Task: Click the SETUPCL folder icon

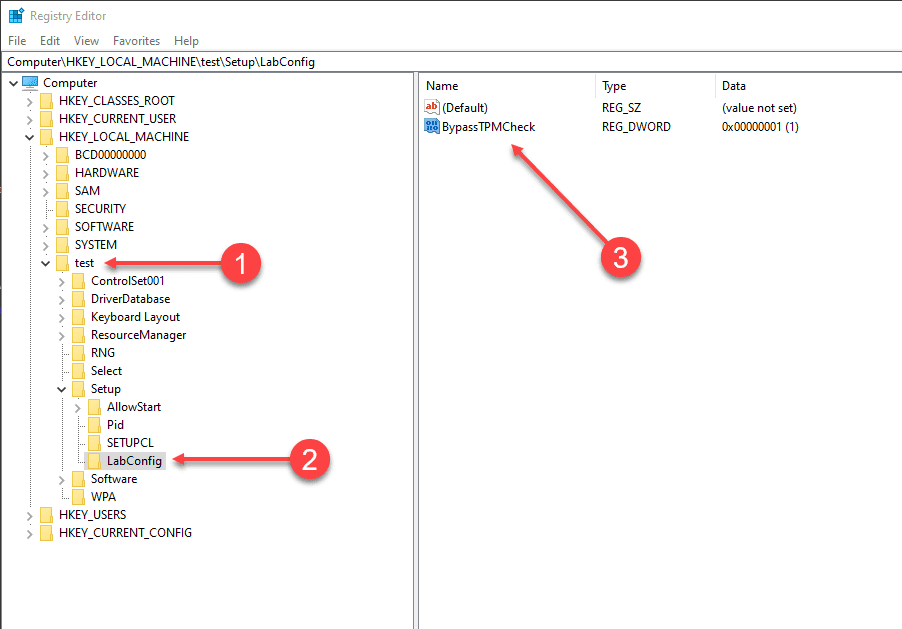Action: pyautogui.click(x=94, y=443)
